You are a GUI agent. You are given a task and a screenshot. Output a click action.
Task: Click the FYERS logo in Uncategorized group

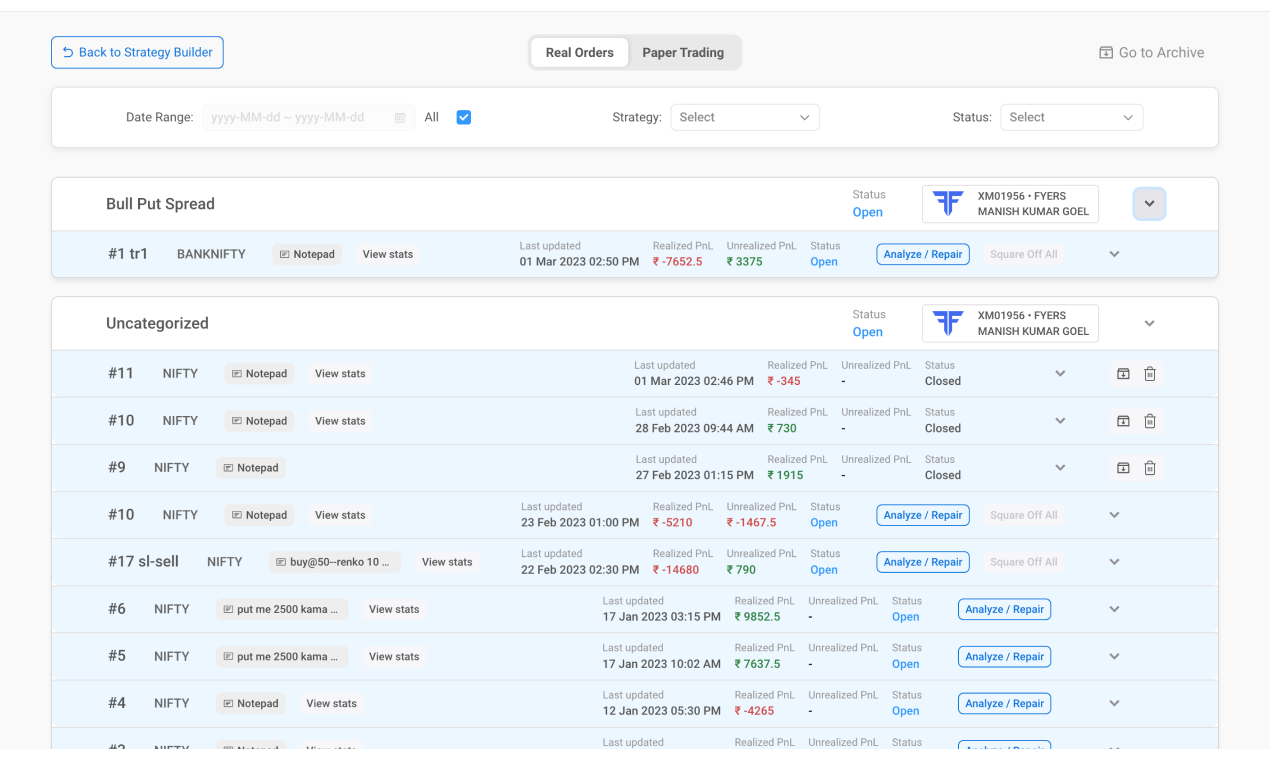click(x=947, y=323)
